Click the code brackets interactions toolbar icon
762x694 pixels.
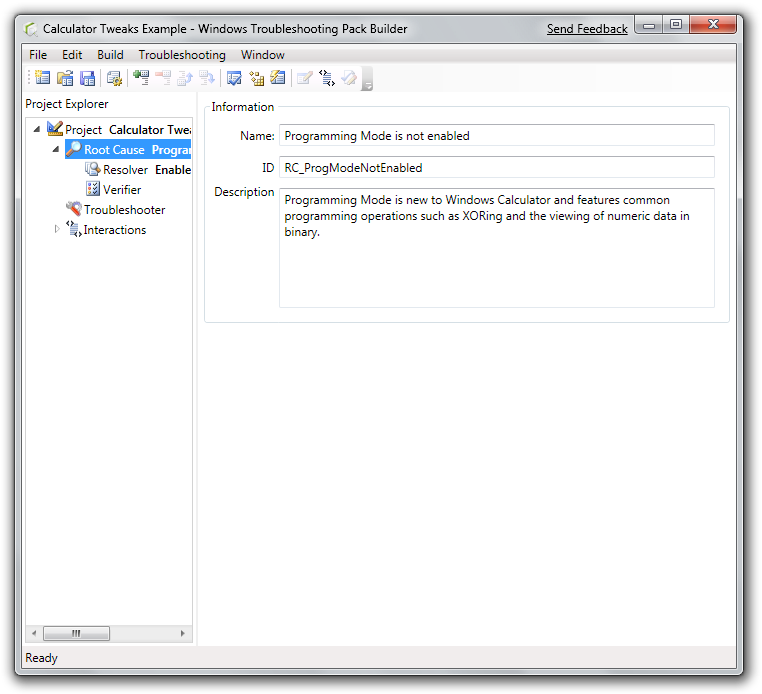(x=327, y=78)
